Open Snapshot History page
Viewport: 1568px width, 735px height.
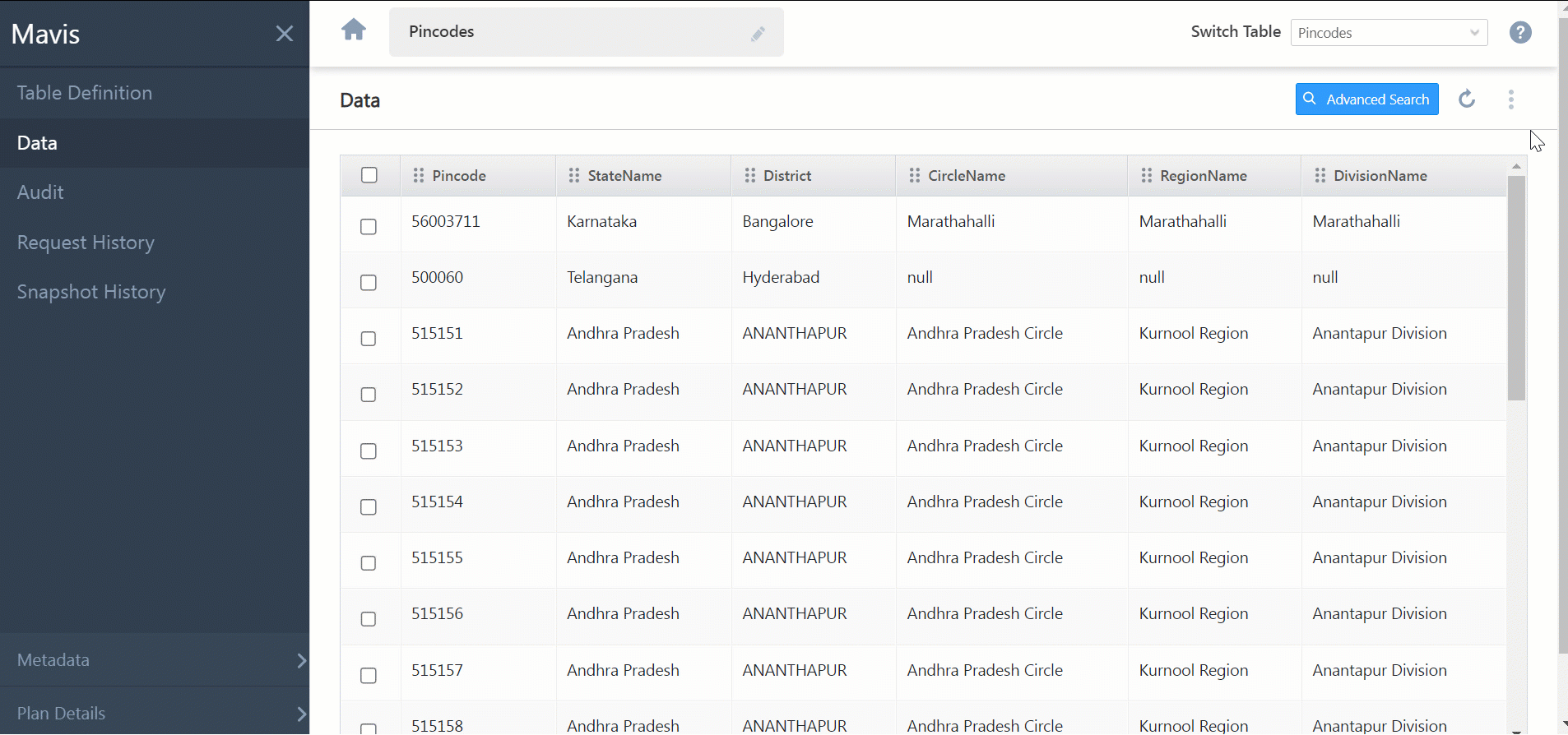(x=91, y=292)
